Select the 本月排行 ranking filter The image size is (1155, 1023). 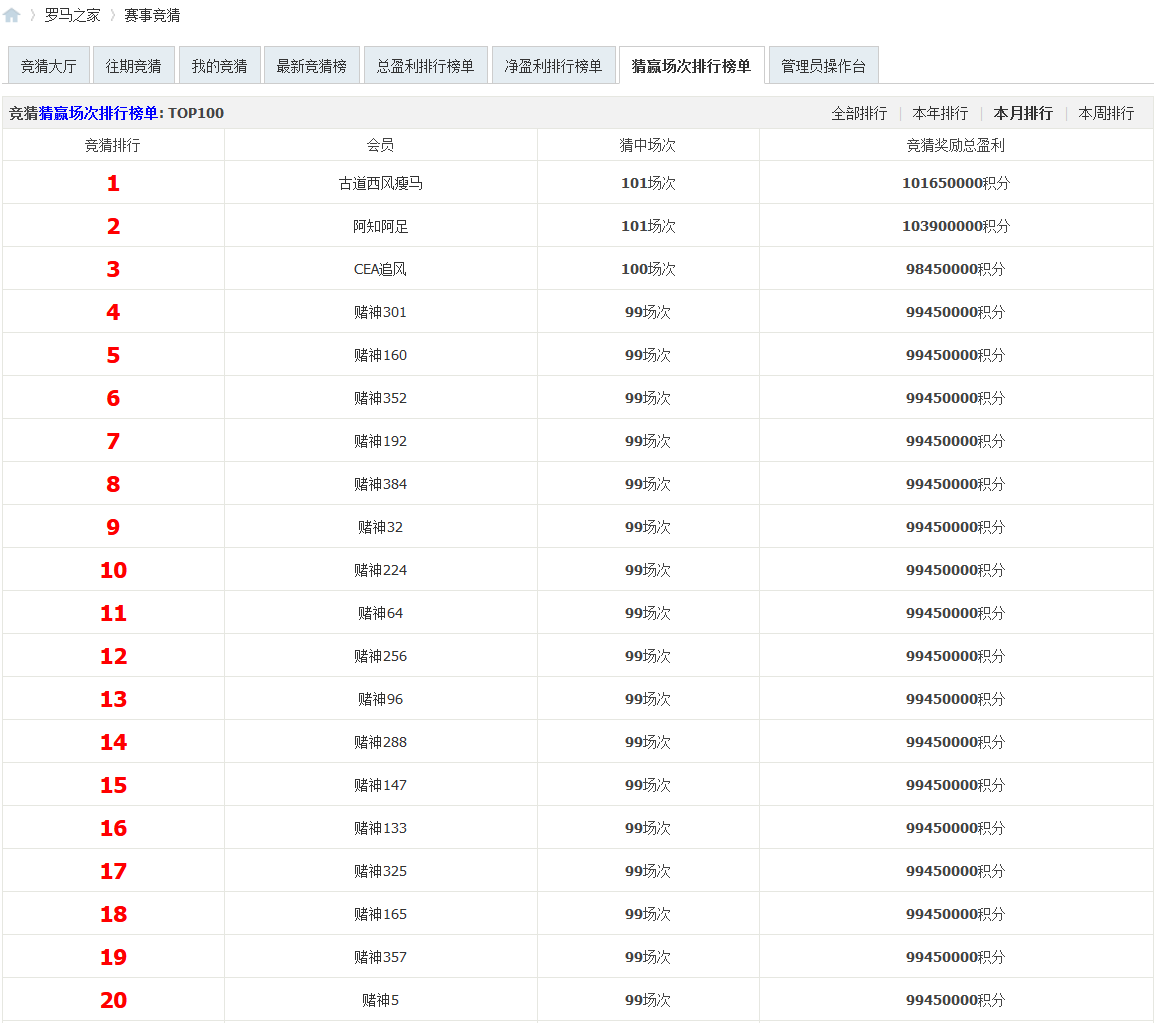[x=1023, y=113]
